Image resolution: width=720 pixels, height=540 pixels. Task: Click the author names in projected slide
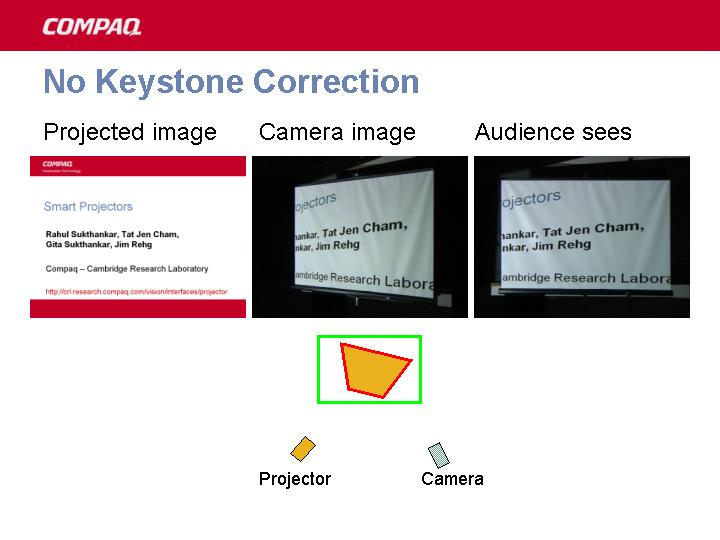[x=112, y=239]
